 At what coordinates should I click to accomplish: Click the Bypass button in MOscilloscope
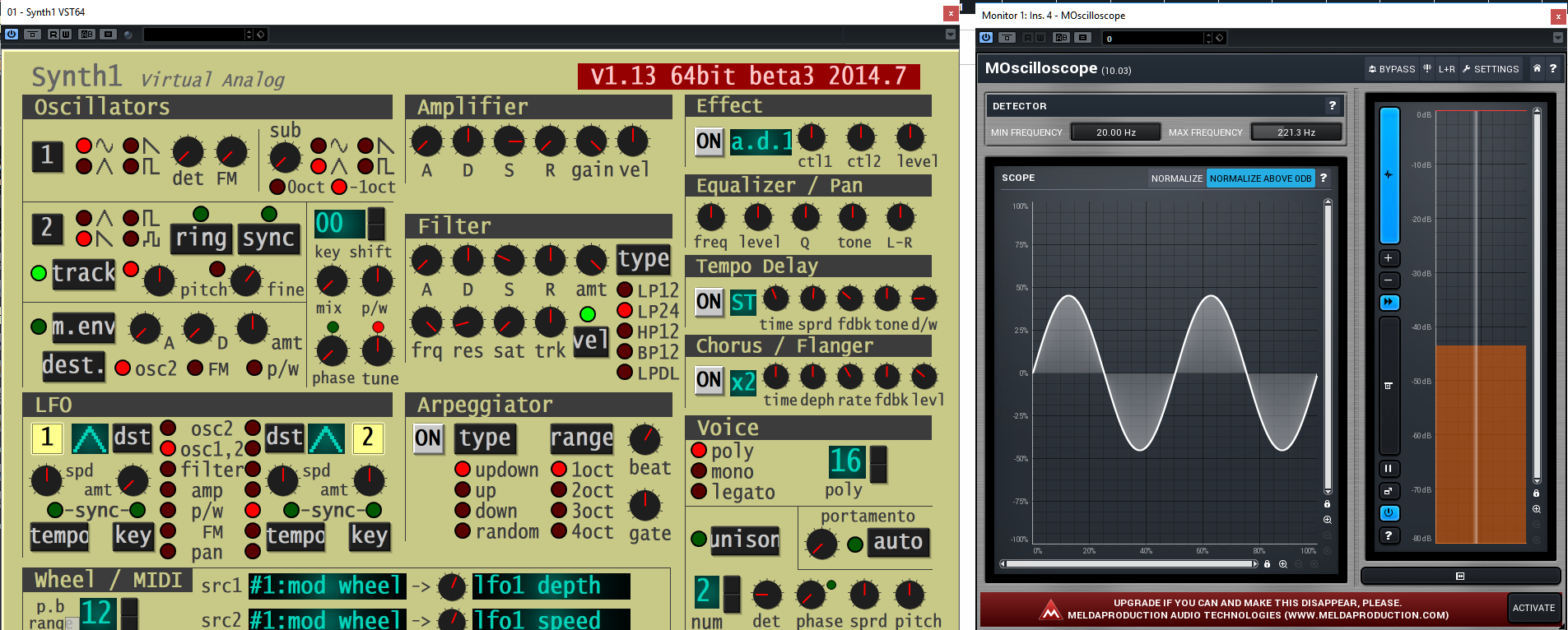pyautogui.click(x=1391, y=69)
